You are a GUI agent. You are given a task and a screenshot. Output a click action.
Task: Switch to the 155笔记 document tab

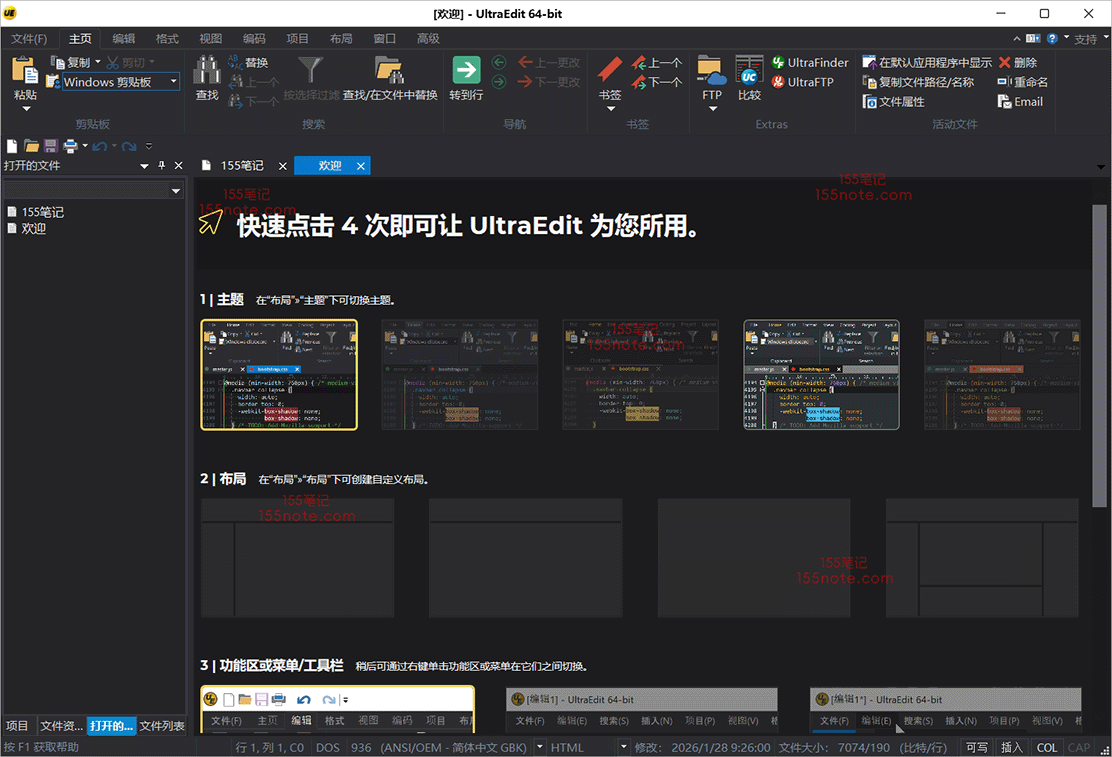241,166
